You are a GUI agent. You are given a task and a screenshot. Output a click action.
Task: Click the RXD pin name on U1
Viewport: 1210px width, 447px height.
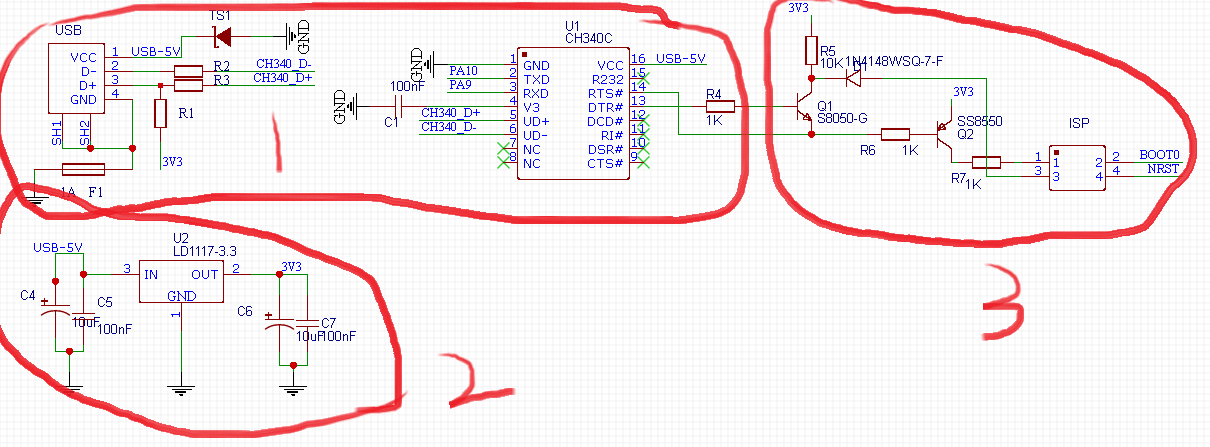tap(537, 93)
